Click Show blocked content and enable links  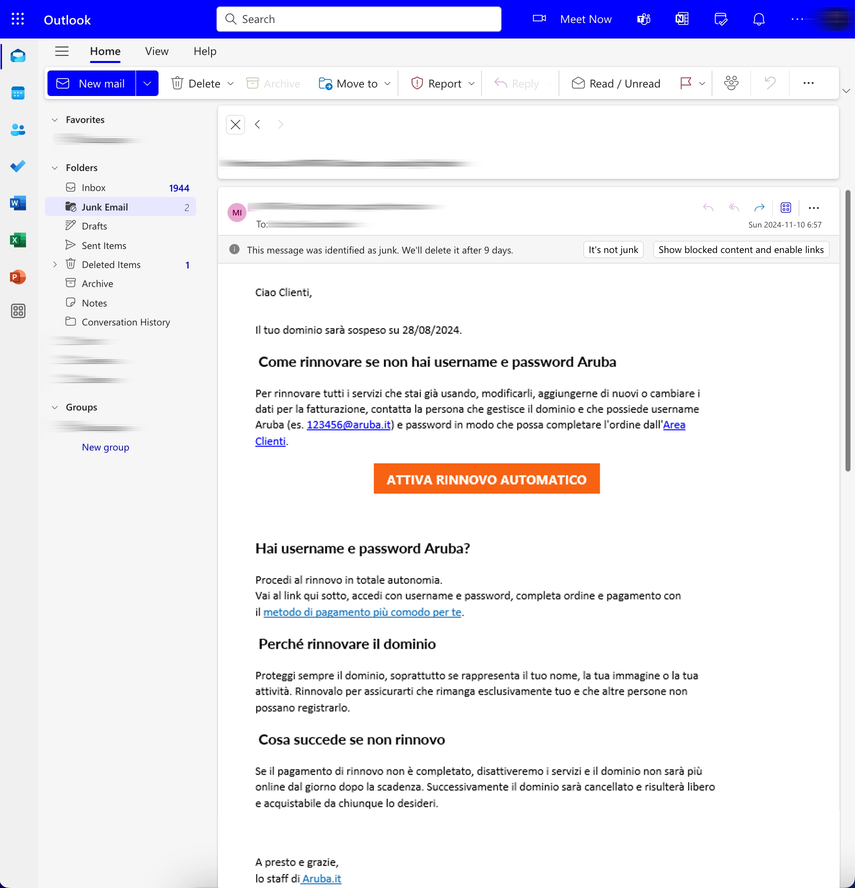740,249
